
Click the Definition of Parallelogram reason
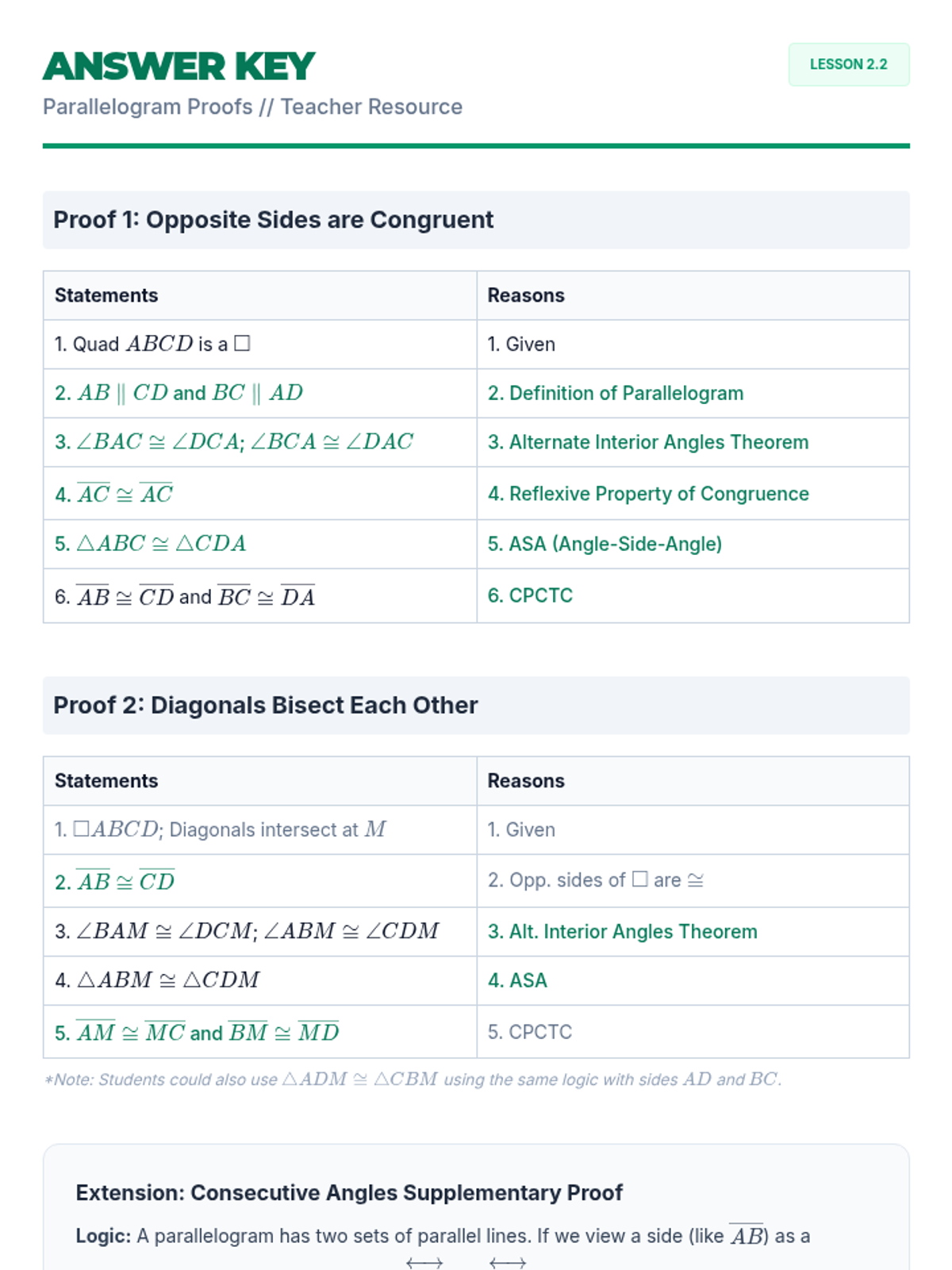pos(616,394)
